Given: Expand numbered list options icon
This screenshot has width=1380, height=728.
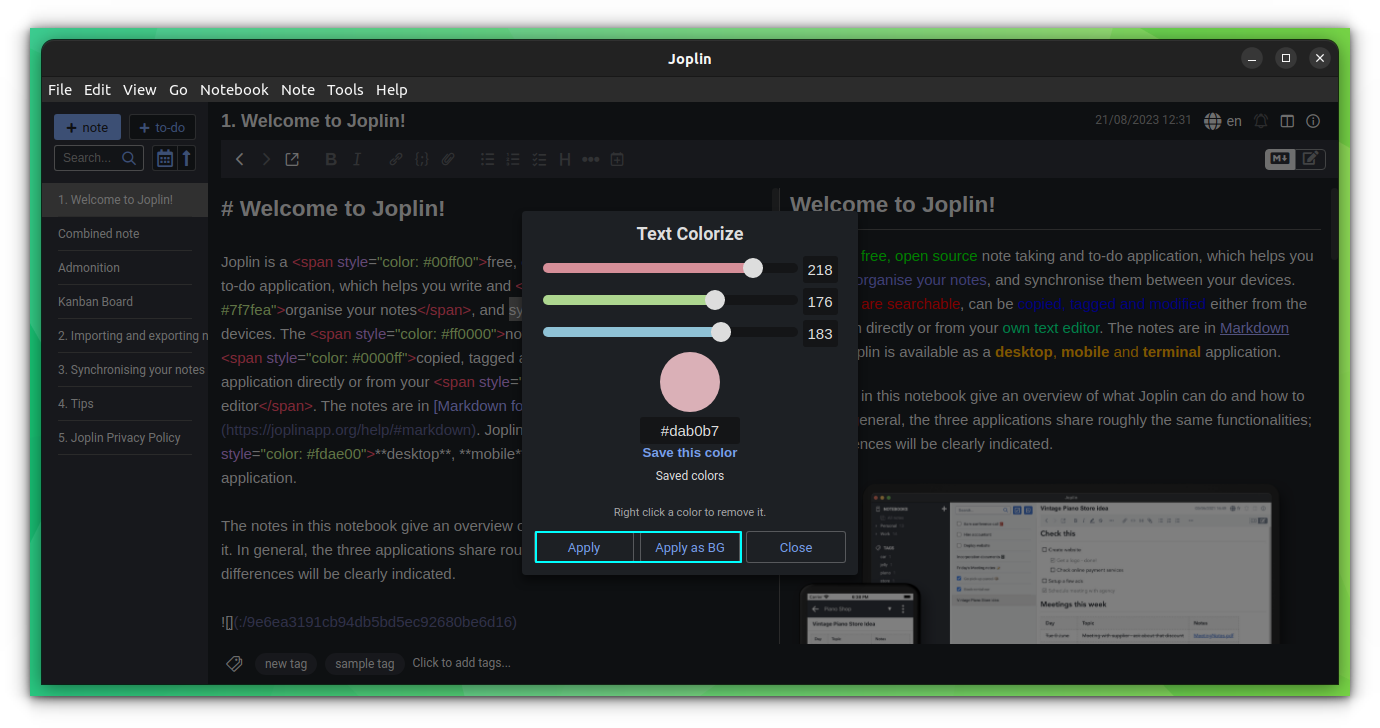Looking at the screenshot, I should tap(513, 159).
